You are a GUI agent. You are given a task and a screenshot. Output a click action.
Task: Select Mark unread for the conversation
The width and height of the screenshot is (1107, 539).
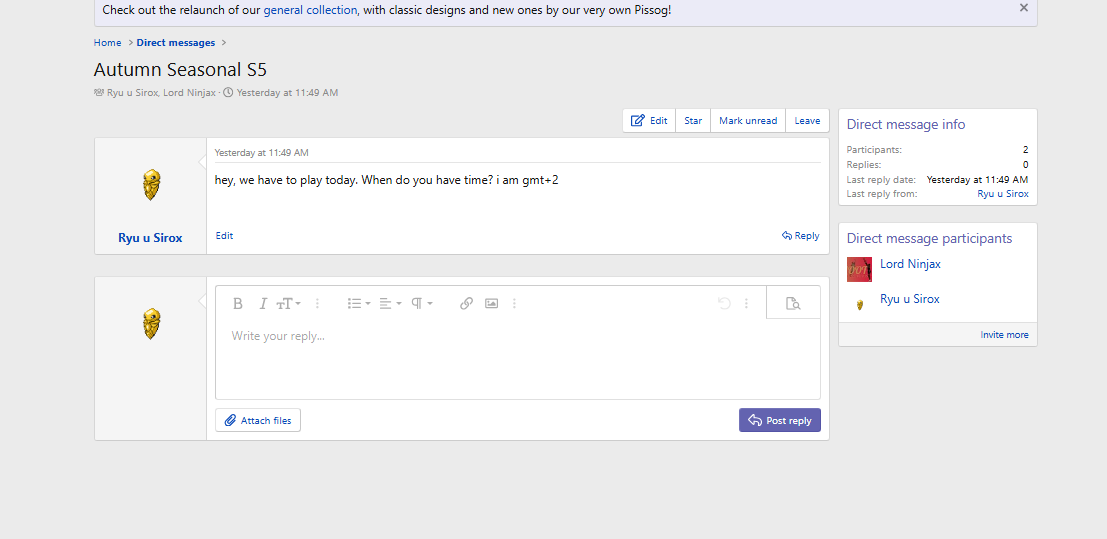tap(748, 121)
